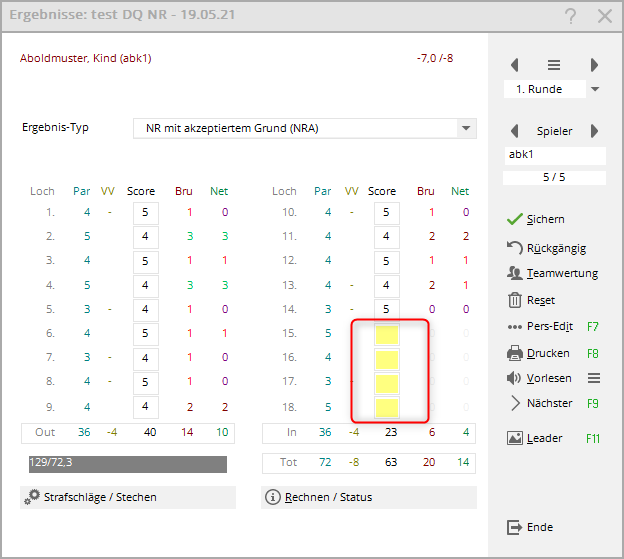Image resolution: width=624 pixels, height=559 pixels.
Task: Go to the next Spieler
Action: pyautogui.click(x=594, y=131)
